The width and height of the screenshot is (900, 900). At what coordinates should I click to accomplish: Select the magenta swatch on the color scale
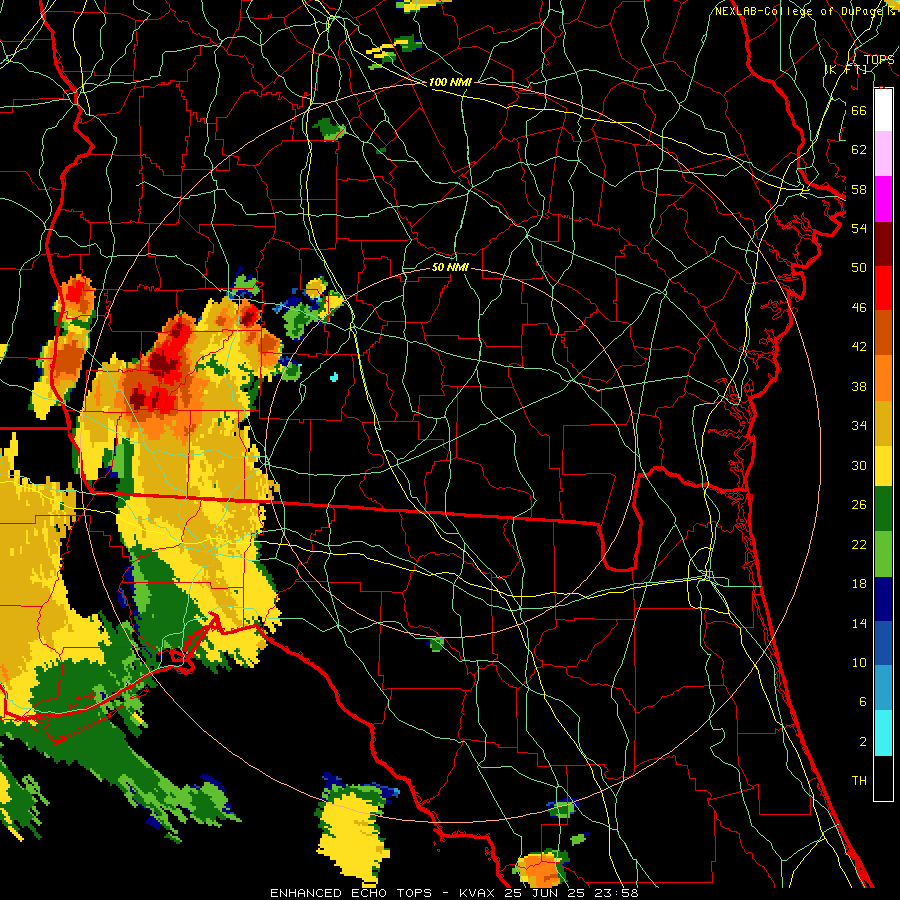883,199
